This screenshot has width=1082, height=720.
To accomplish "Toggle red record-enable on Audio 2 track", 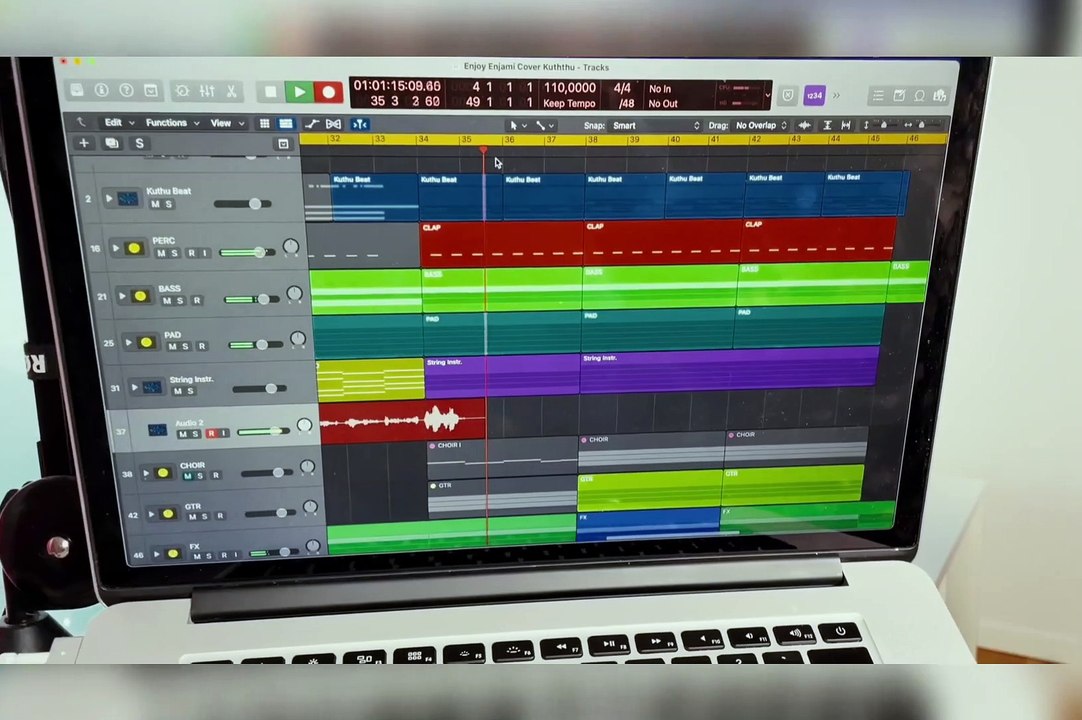I will [211, 434].
